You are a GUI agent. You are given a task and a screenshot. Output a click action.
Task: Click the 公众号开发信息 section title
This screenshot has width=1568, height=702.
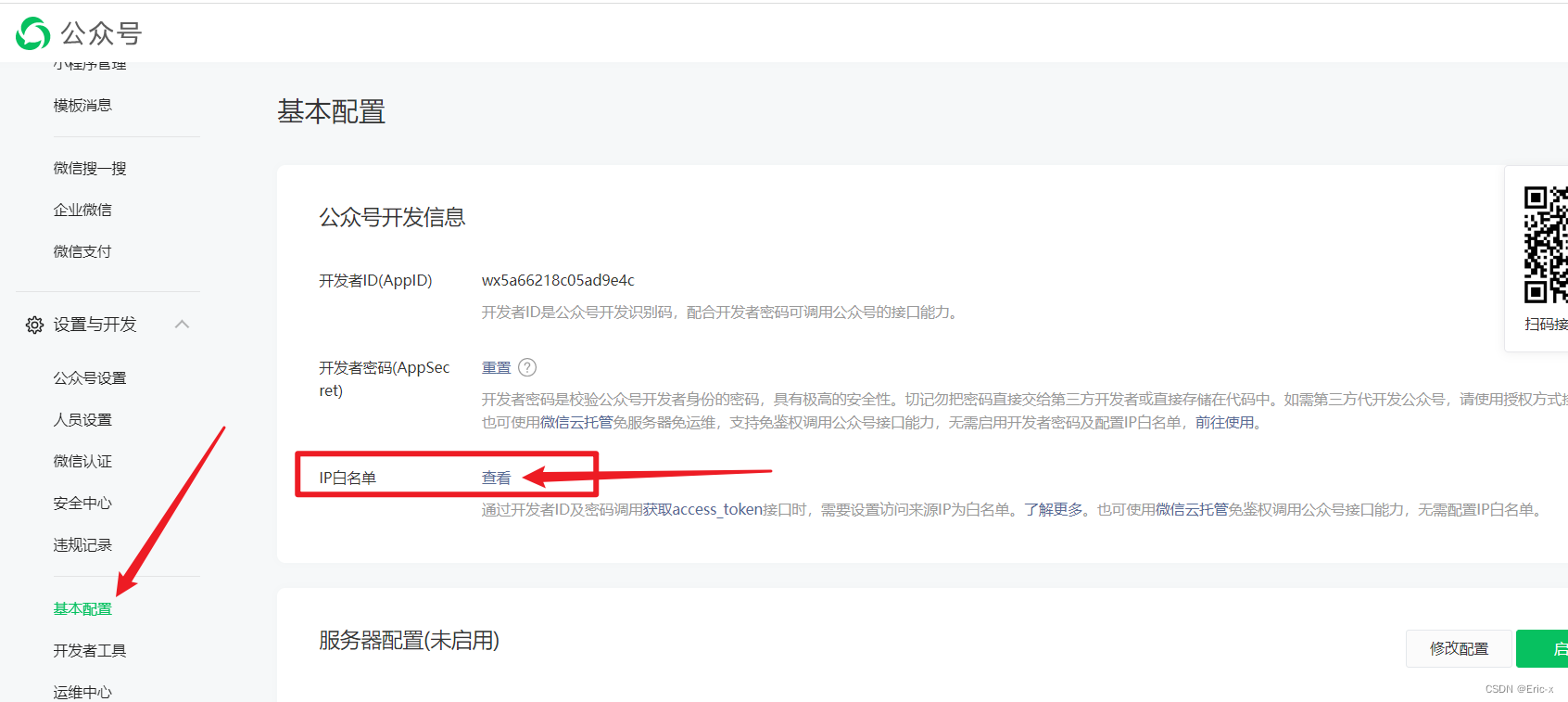click(392, 217)
